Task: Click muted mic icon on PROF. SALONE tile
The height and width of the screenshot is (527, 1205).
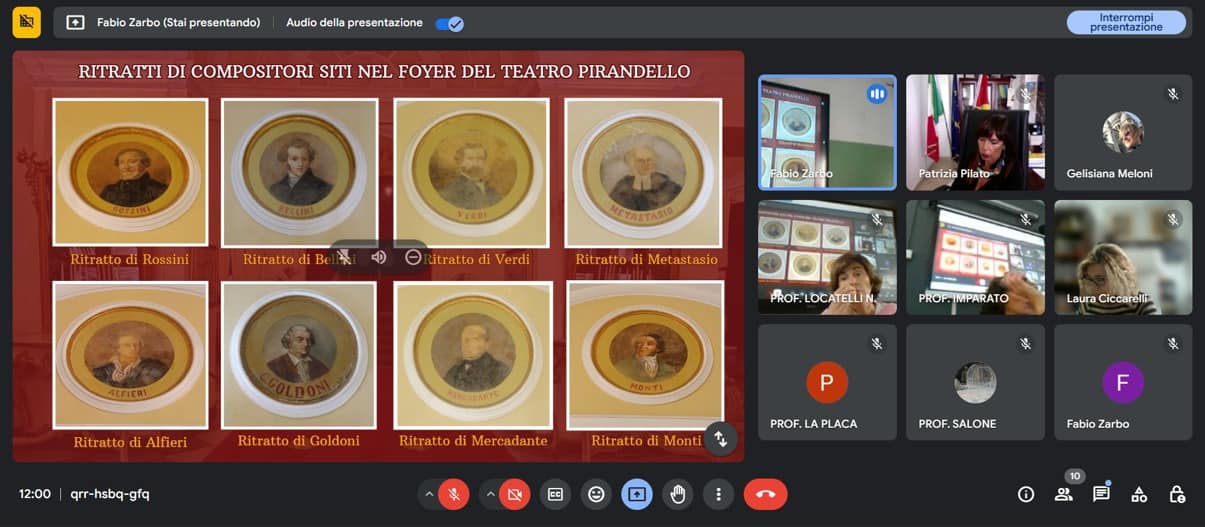Action: click(1025, 344)
